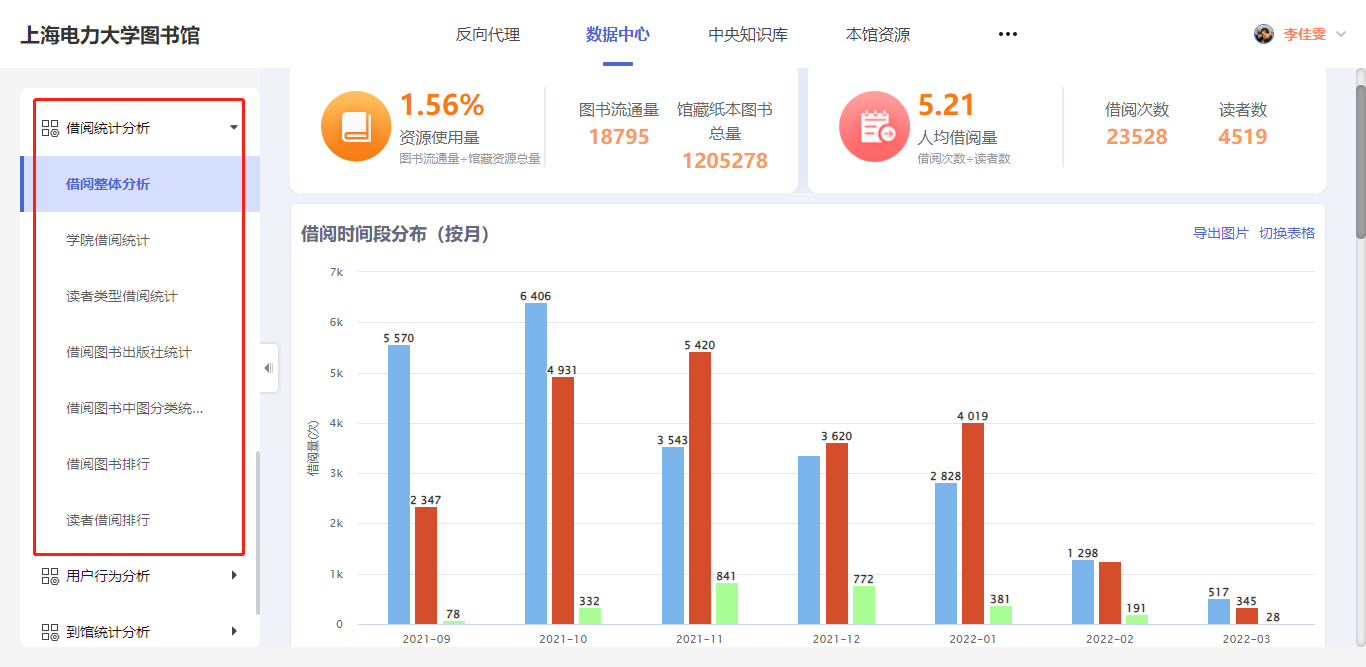This screenshot has height=667, width=1366.
Task: Click the 导出图片 link
Action: tap(1221, 233)
